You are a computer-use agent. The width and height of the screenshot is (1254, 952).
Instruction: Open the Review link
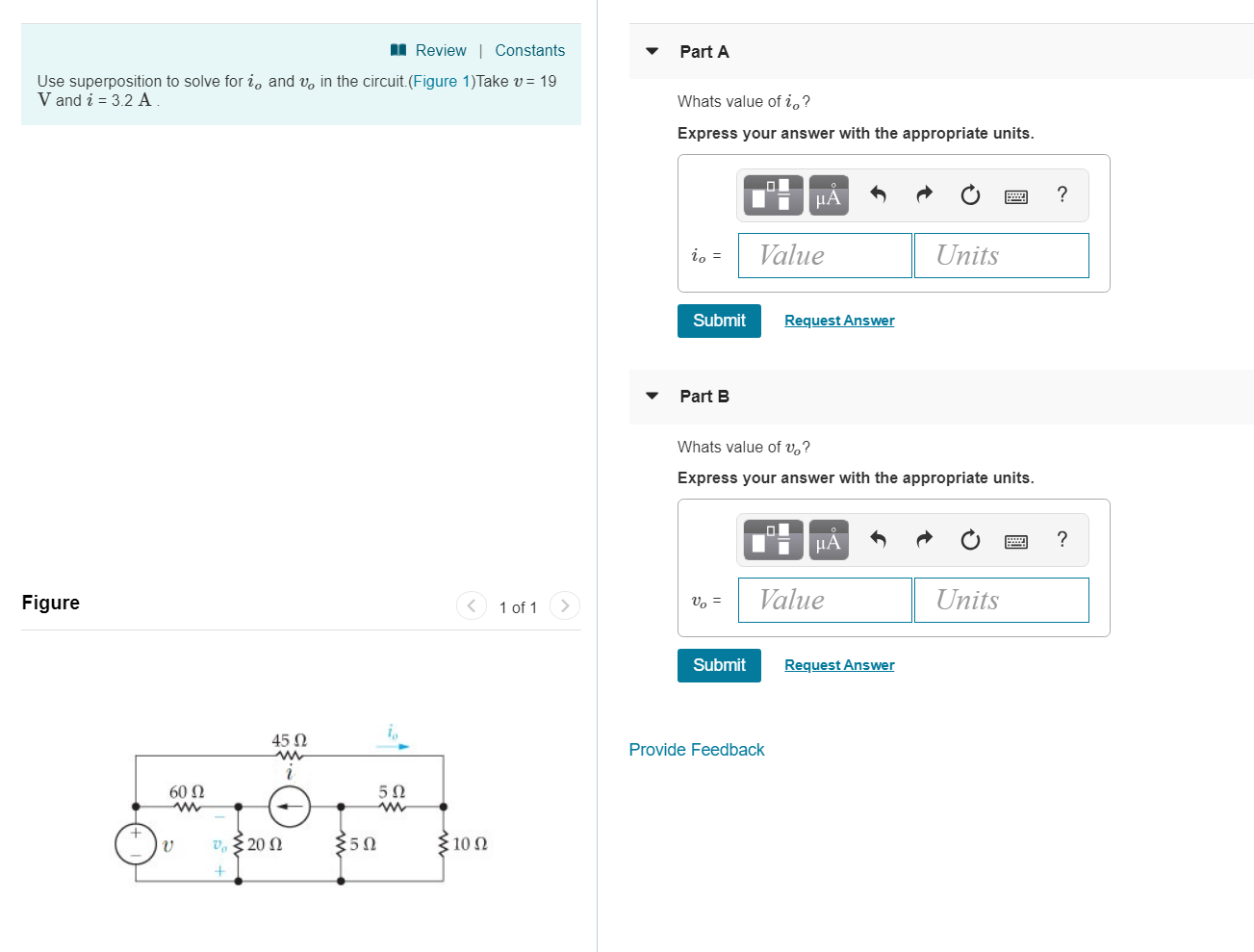[429, 50]
